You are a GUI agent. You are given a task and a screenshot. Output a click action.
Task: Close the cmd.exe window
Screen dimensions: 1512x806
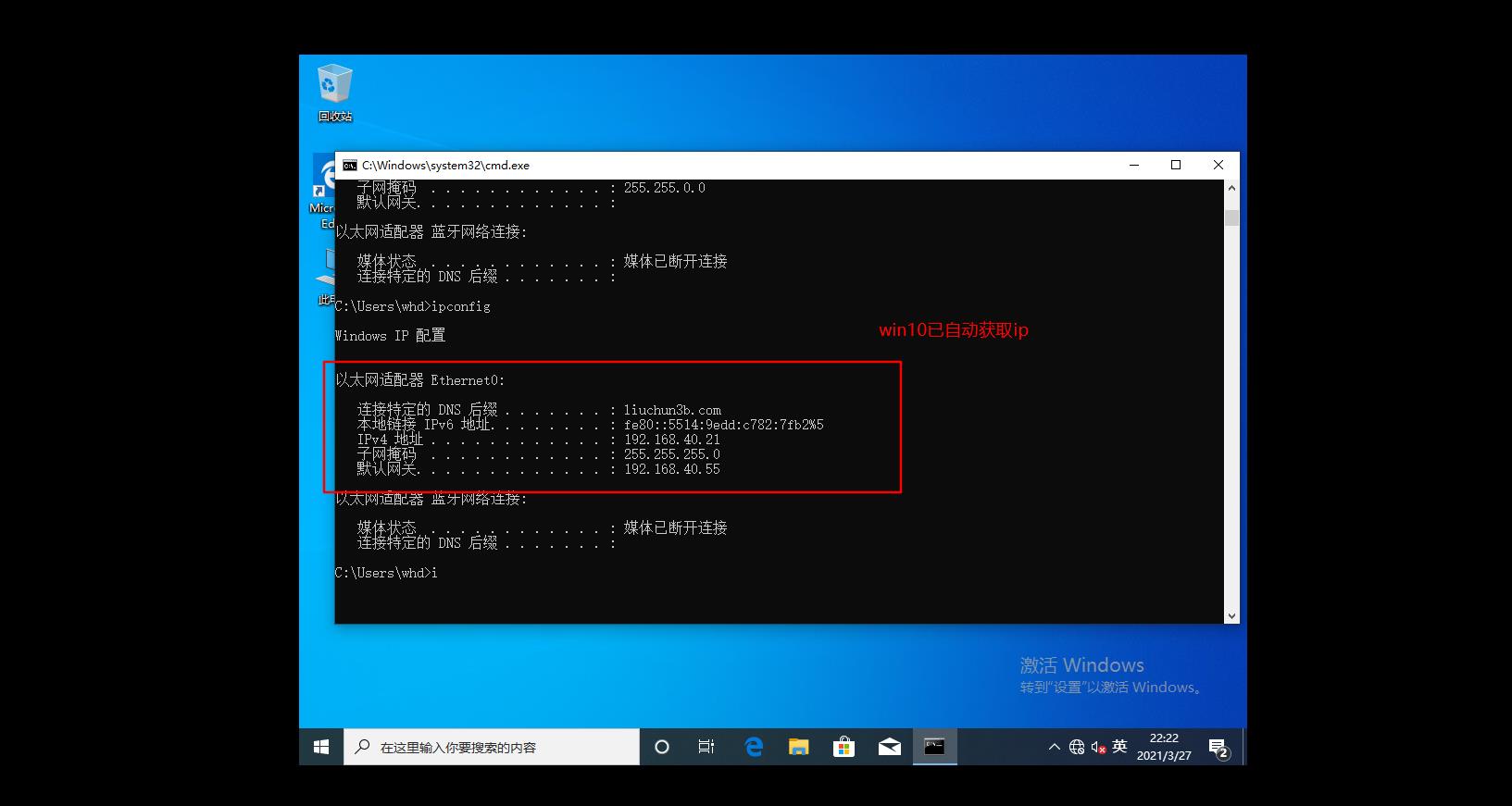pos(1218,165)
